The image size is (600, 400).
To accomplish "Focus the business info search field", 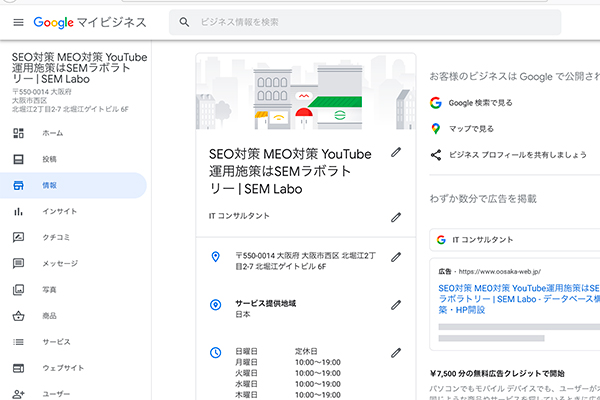I will [x=365, y=22].
